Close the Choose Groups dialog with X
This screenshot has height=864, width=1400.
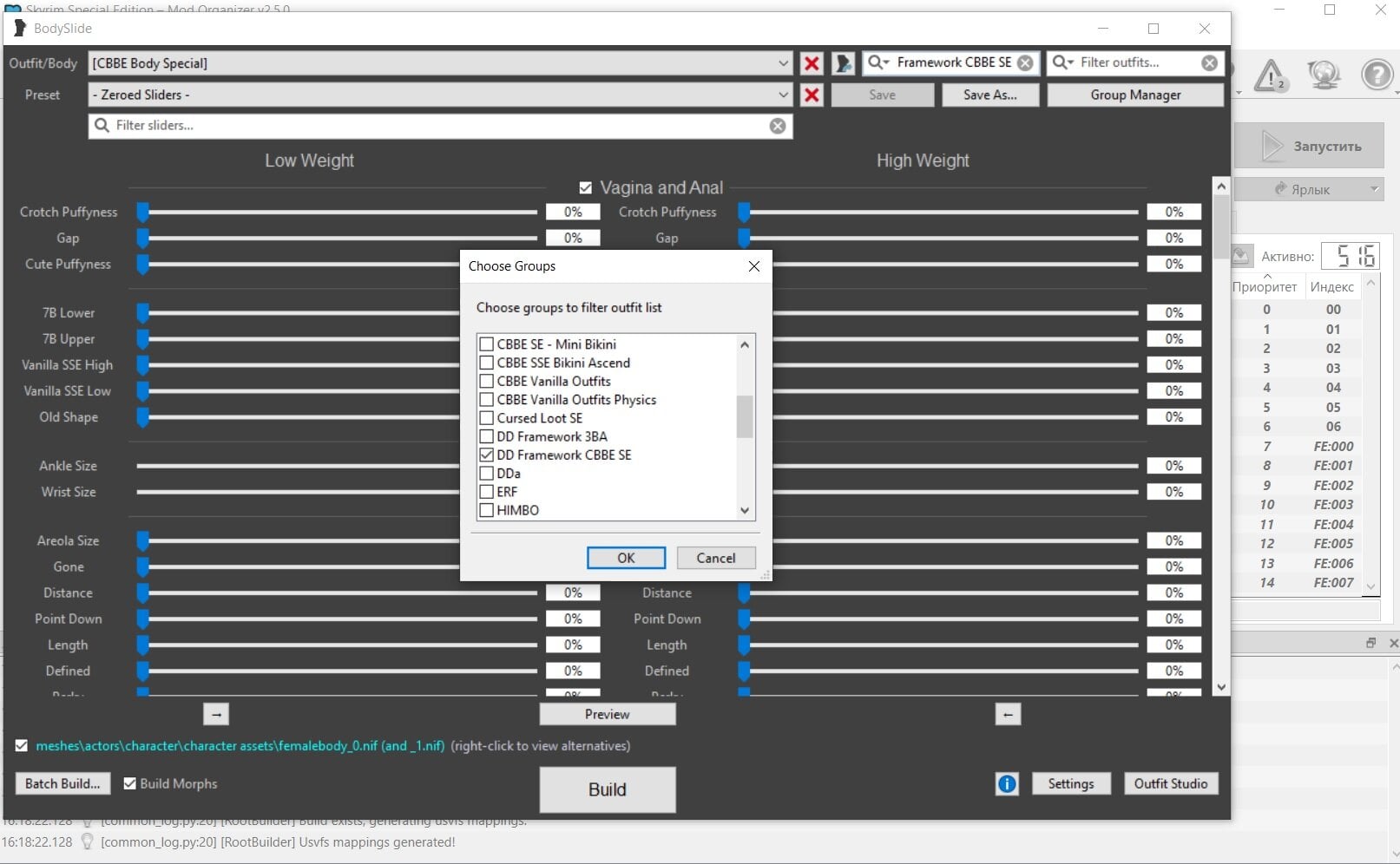tap(753, 266)
